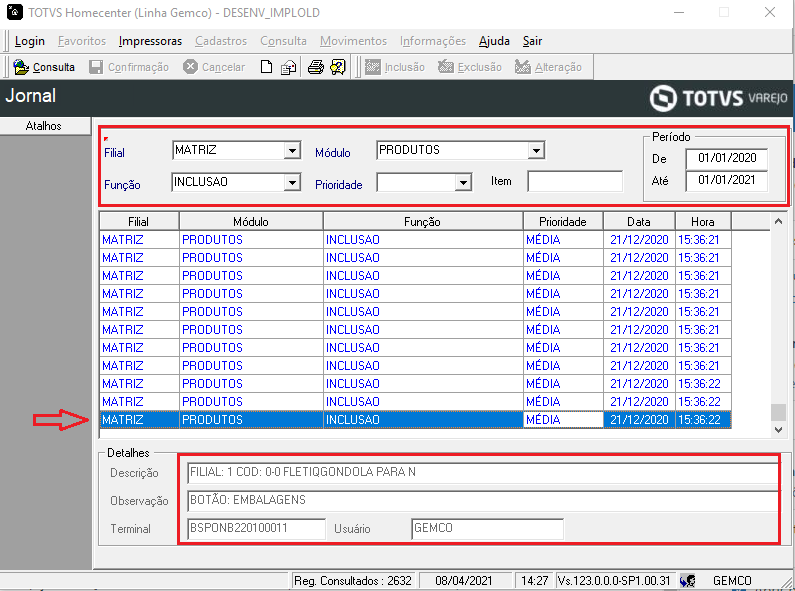Click the Consulta toolbar button
Screen dimensions: 795x591
[x=44, y=67]
